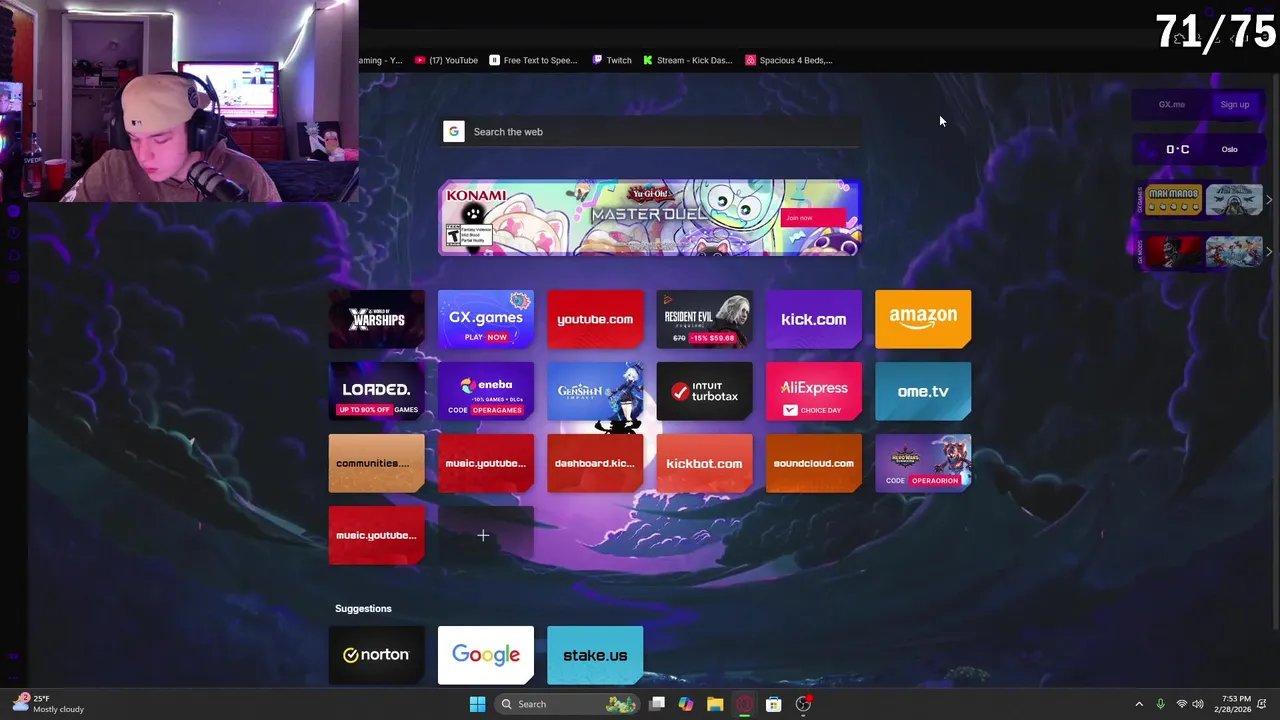Click the GX.me link
Screen dimensions: 1280x720
(x=1171, y=104)
